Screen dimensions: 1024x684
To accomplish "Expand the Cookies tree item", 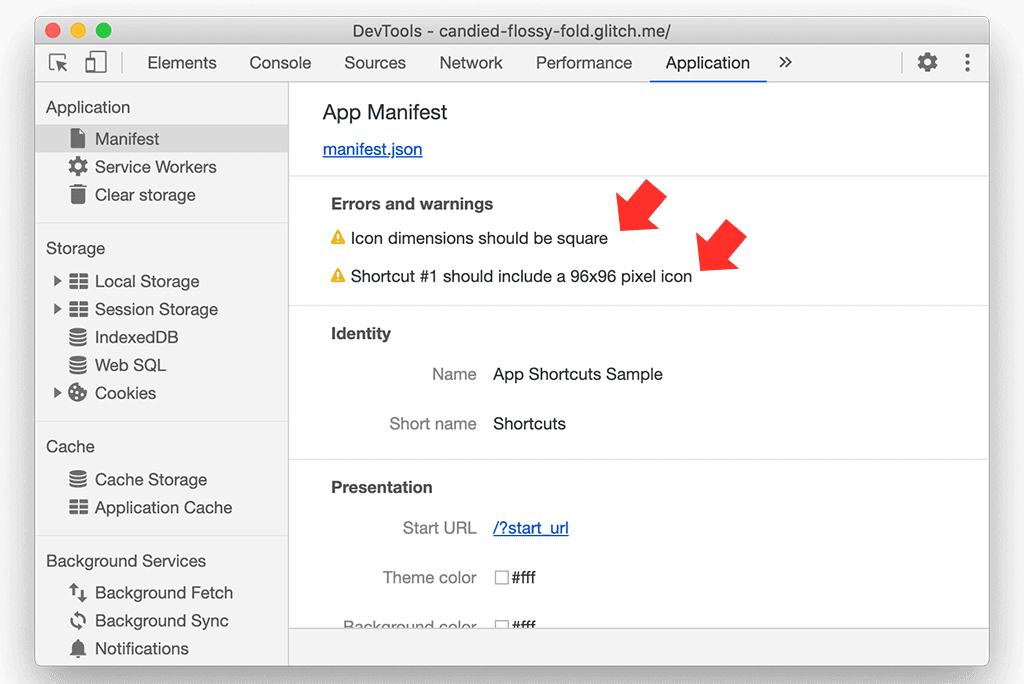I will coord(58,393).
